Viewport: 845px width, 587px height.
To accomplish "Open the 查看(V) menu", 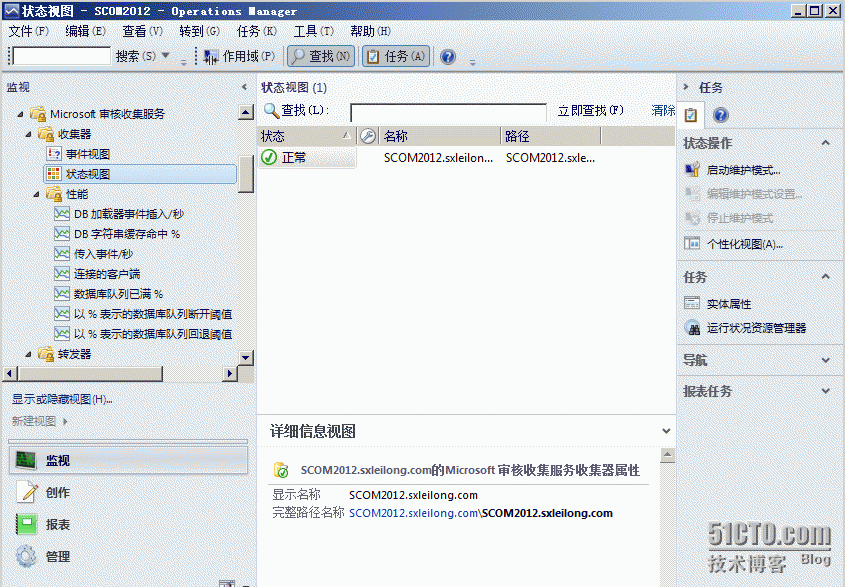I will pyautogui.click(x=142, y=31).
